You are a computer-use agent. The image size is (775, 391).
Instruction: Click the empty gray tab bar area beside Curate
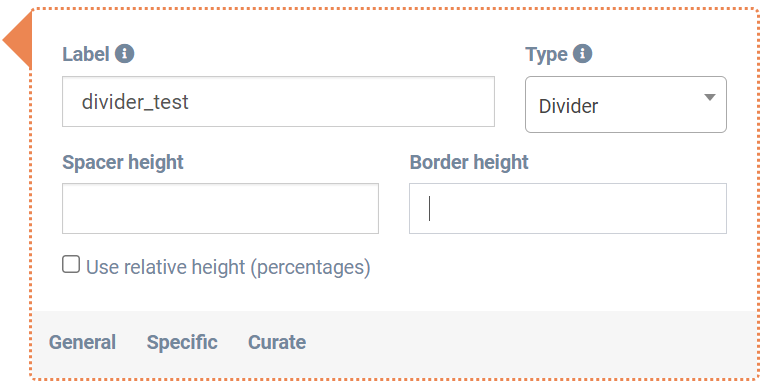[x=531, y=342]
